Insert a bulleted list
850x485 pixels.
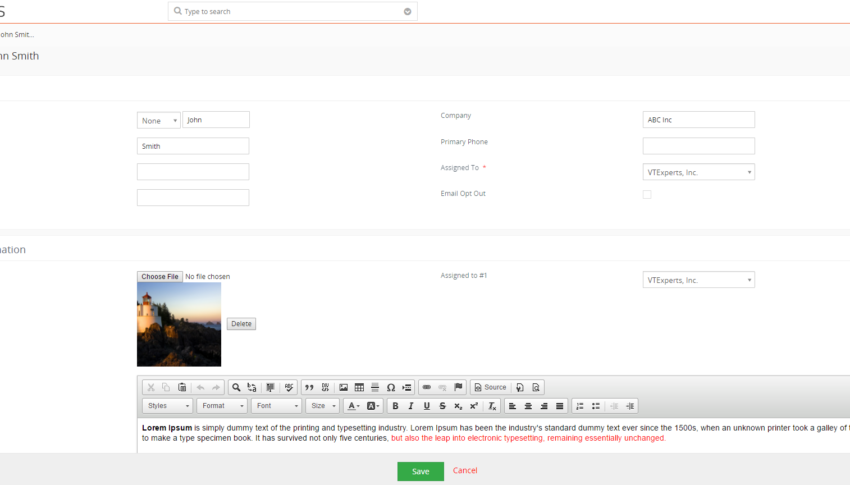(x=596, y=406)
